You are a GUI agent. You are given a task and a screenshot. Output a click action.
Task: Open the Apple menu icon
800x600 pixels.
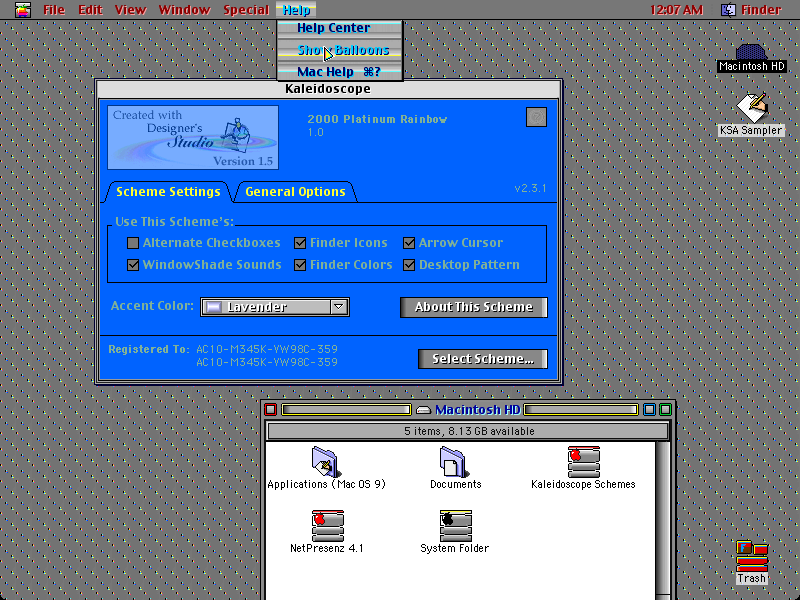pos(22,10)
